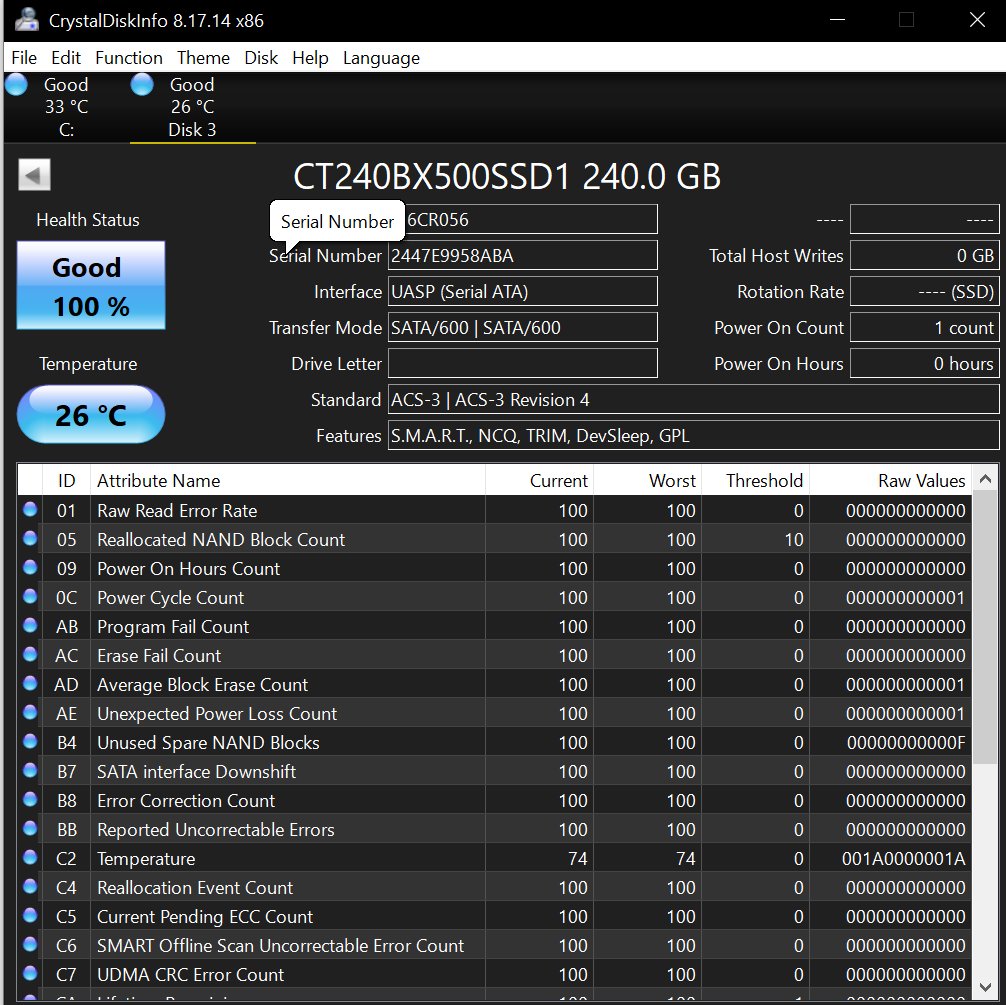The image size is (1006, 1005).
Task: Click raw value 001A0000001A in Temperature row
Action: 903,859
